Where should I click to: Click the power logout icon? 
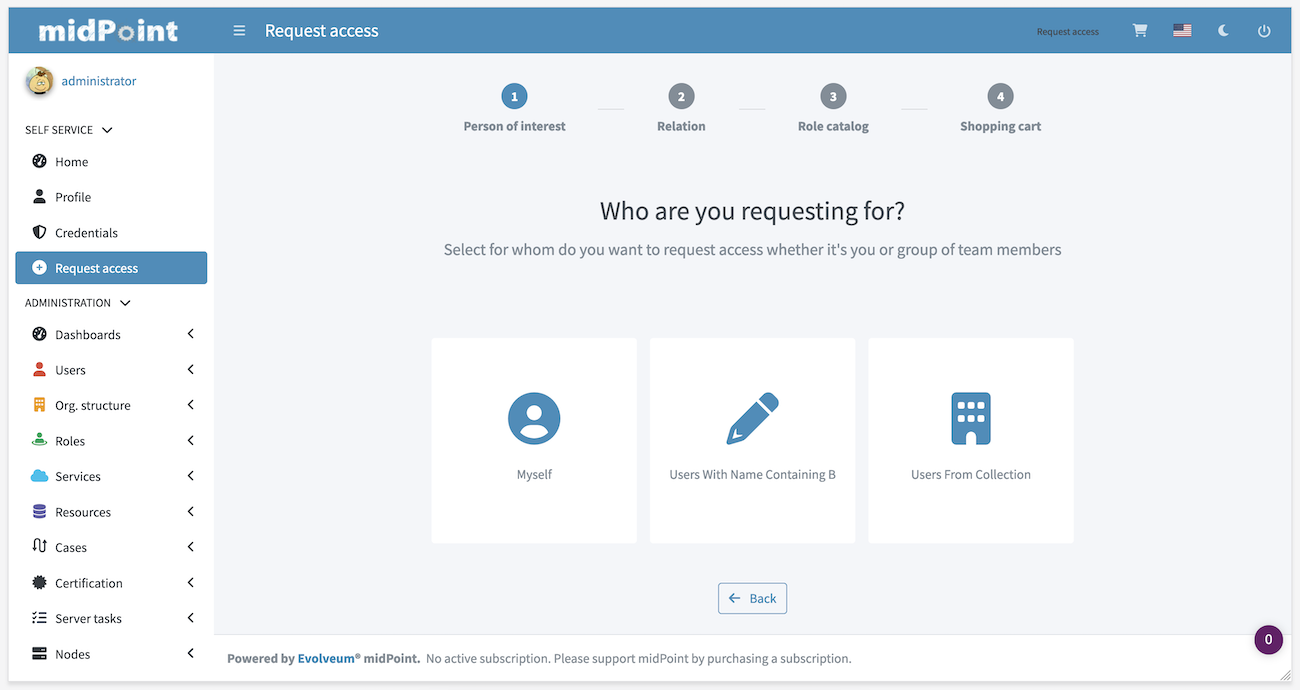(1264, 31)
